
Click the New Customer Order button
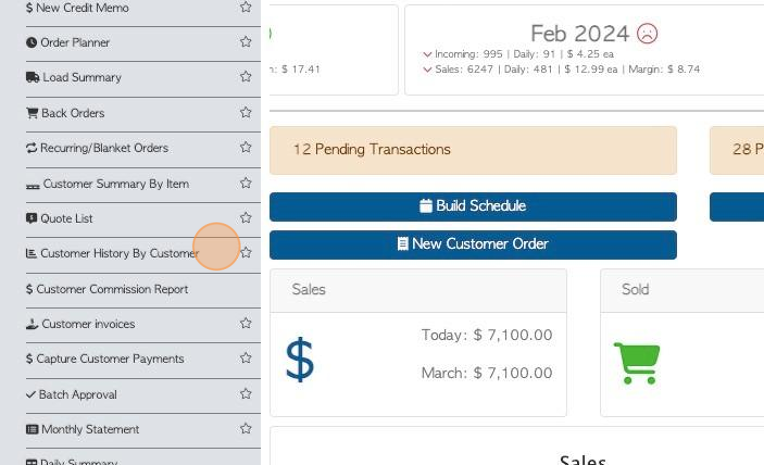tap(472, 244)
